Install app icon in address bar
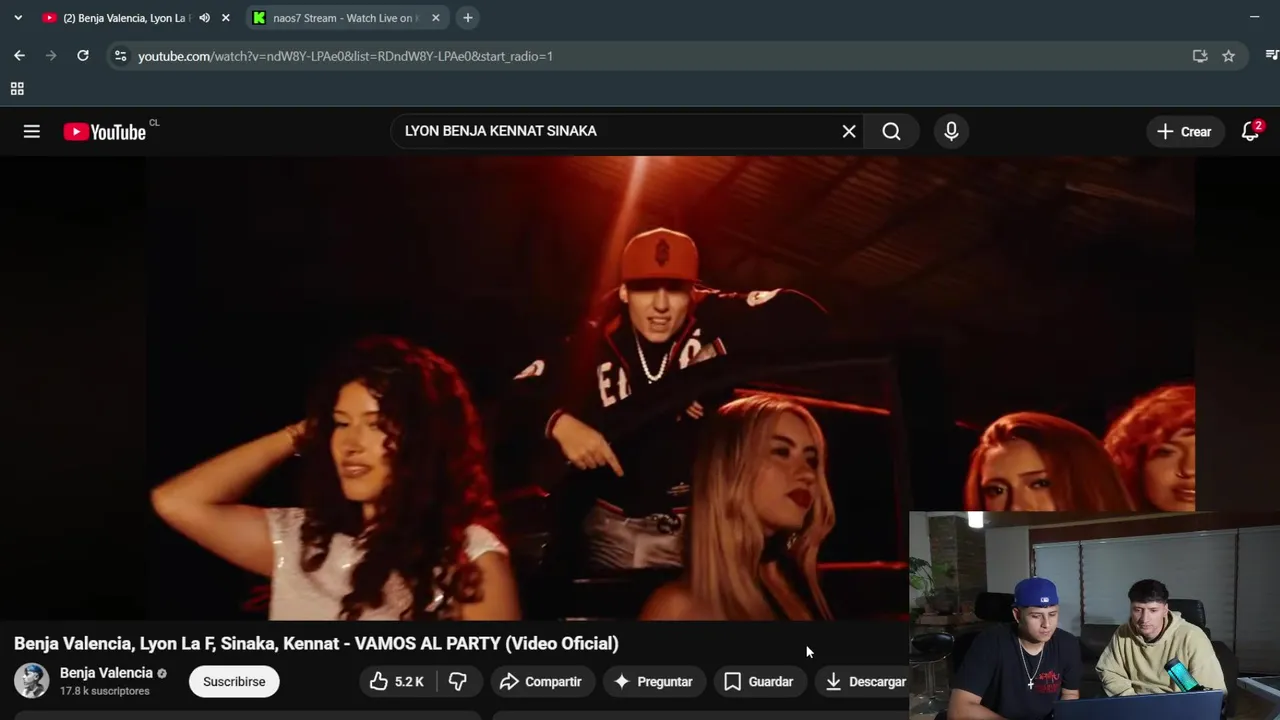The height and width of the screenshot is (720, 1280). (1200, 56)
